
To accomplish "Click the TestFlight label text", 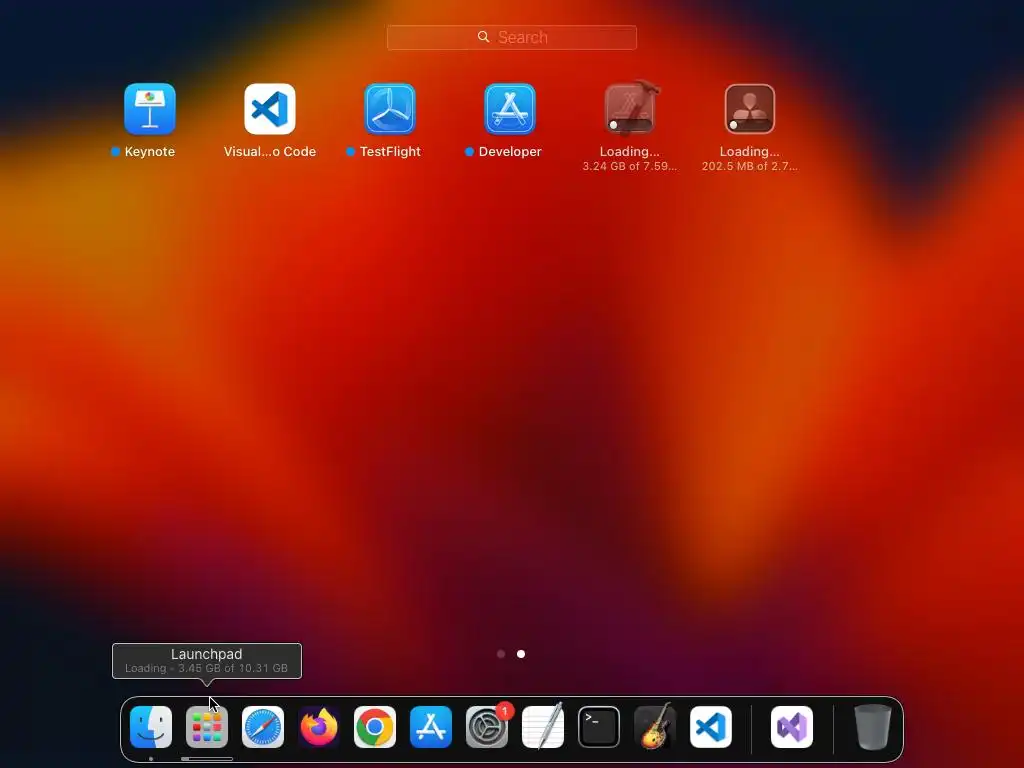I will [x=390, y=152].
